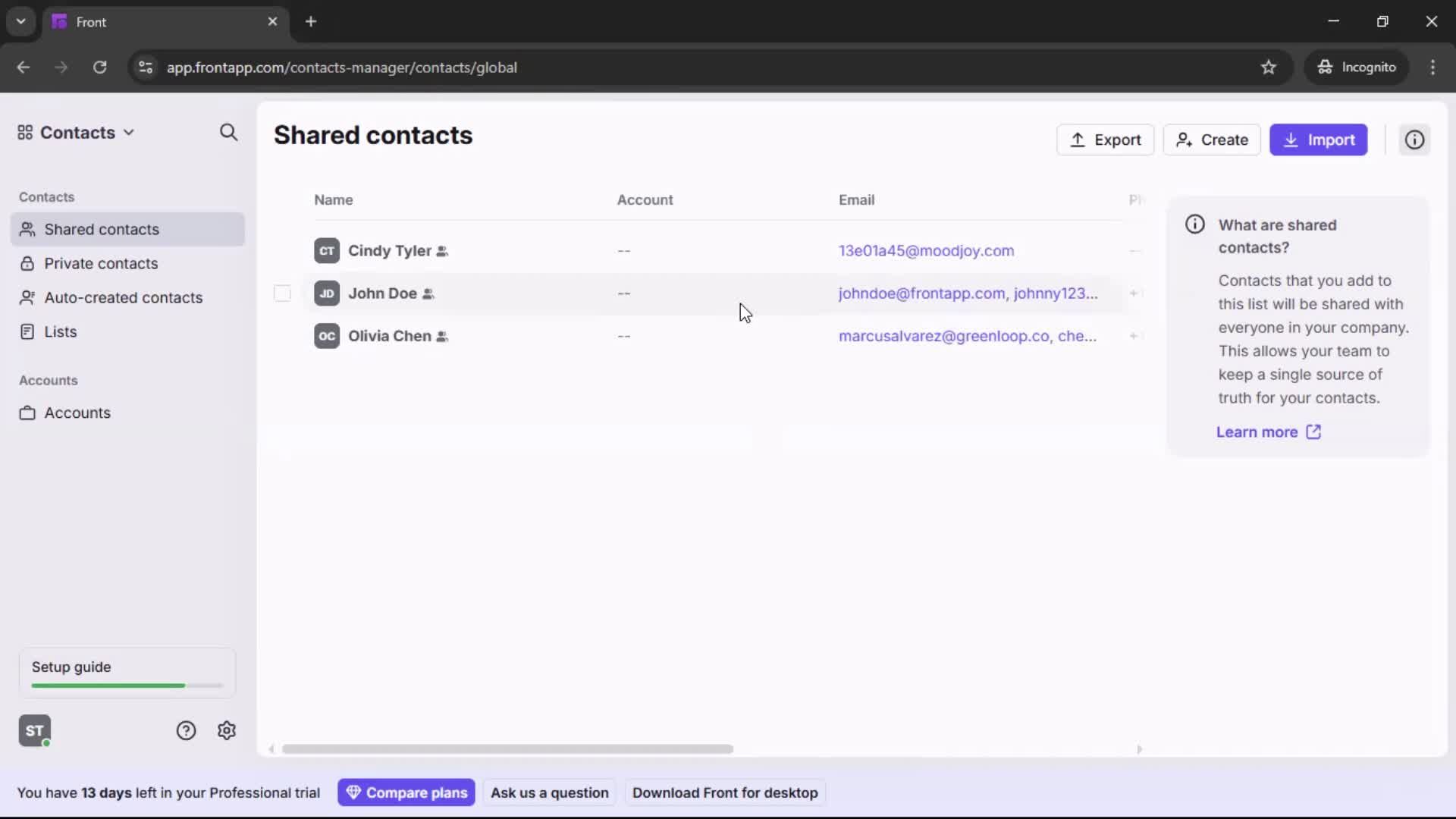This screenshot has height=819, width=1456.
Task: Click the Name column header
Action: (334, 199)
